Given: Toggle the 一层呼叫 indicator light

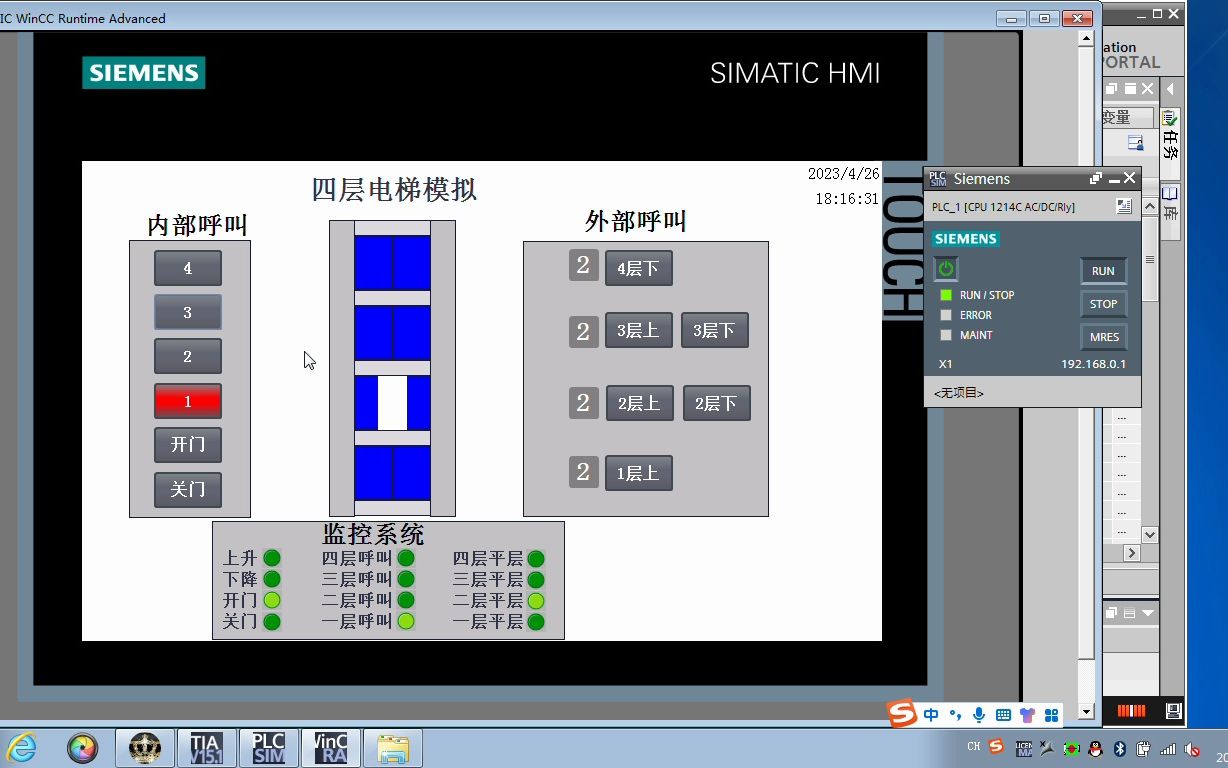Looking at the screenshot, I should (x=405, y=620).
